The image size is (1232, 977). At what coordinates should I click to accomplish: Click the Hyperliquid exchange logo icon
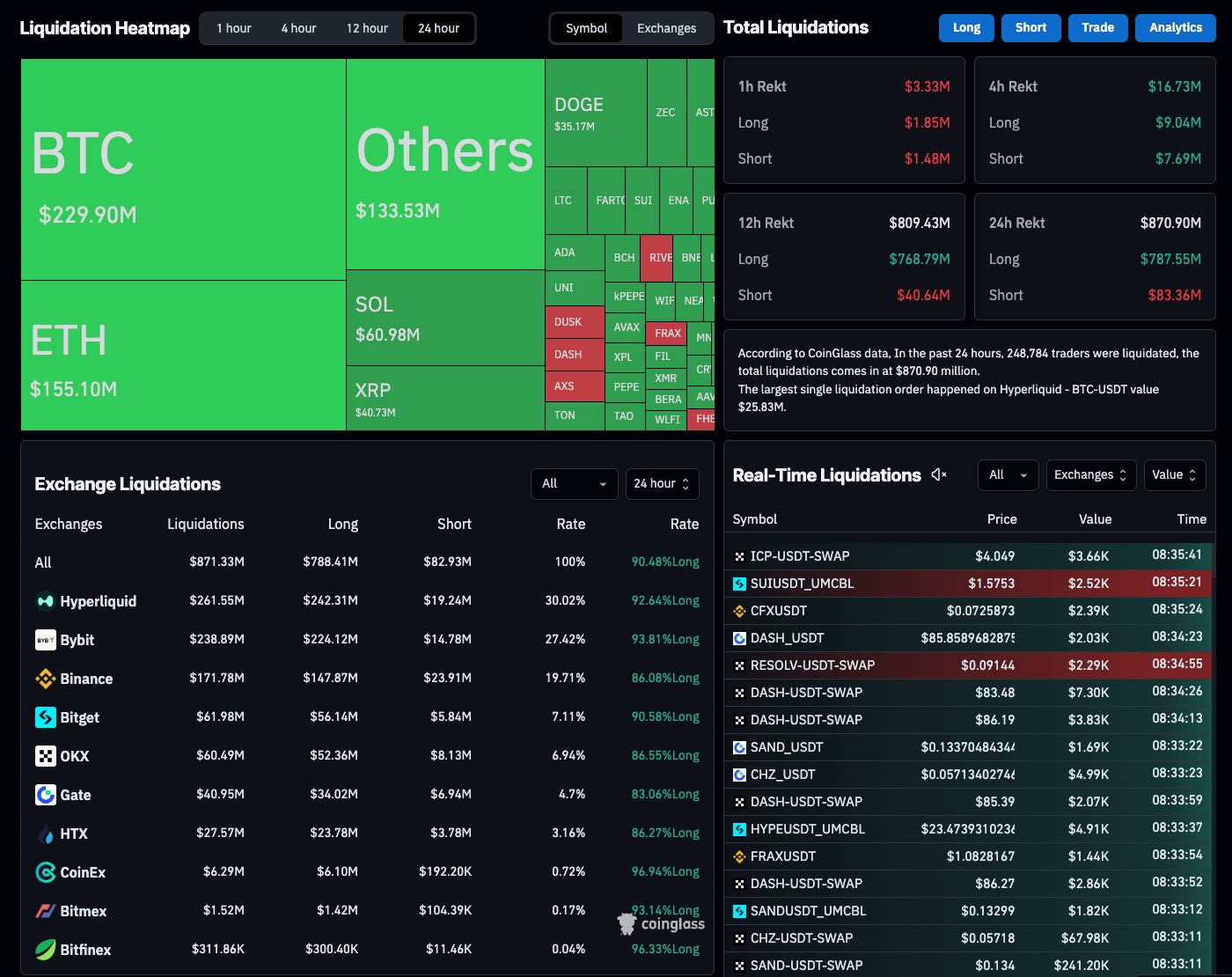(x=45, y=601)
